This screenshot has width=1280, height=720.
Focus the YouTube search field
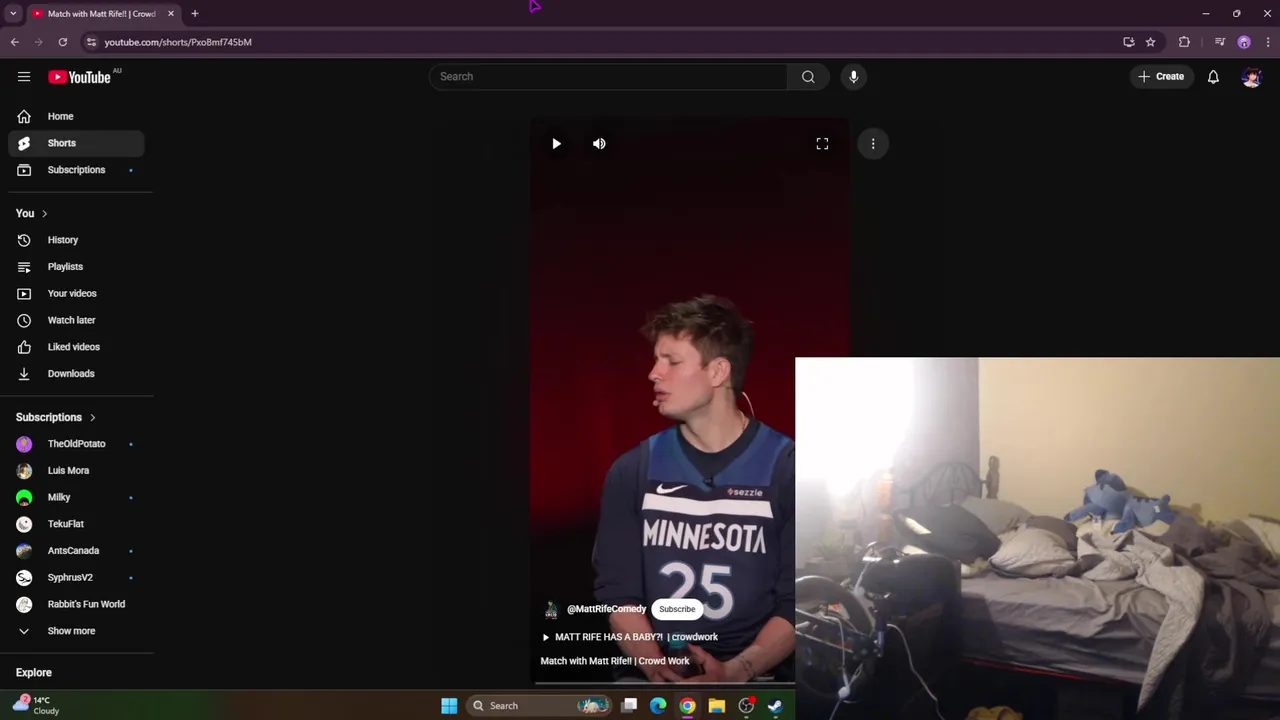pos(608,77)
